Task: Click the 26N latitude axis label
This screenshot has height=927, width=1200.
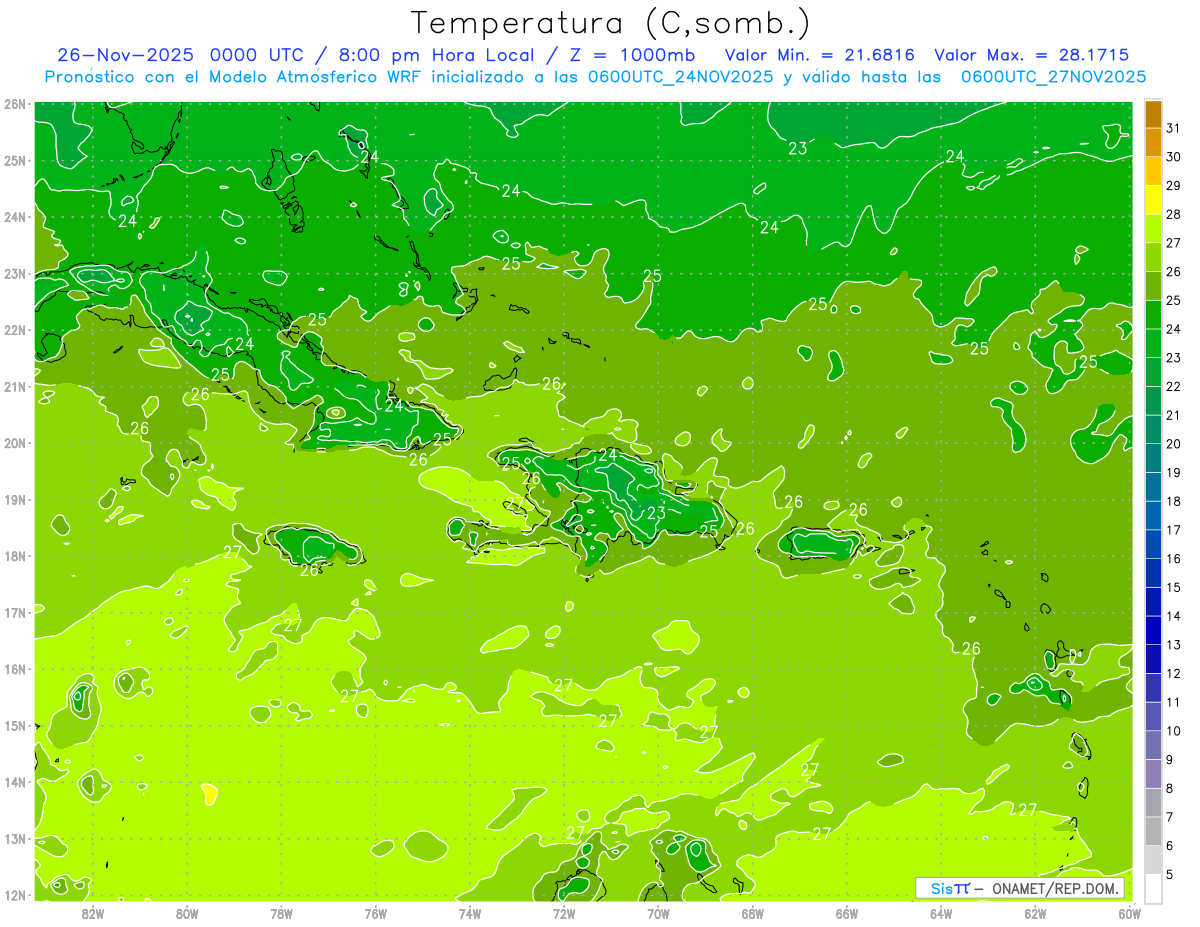Action: 15,104
